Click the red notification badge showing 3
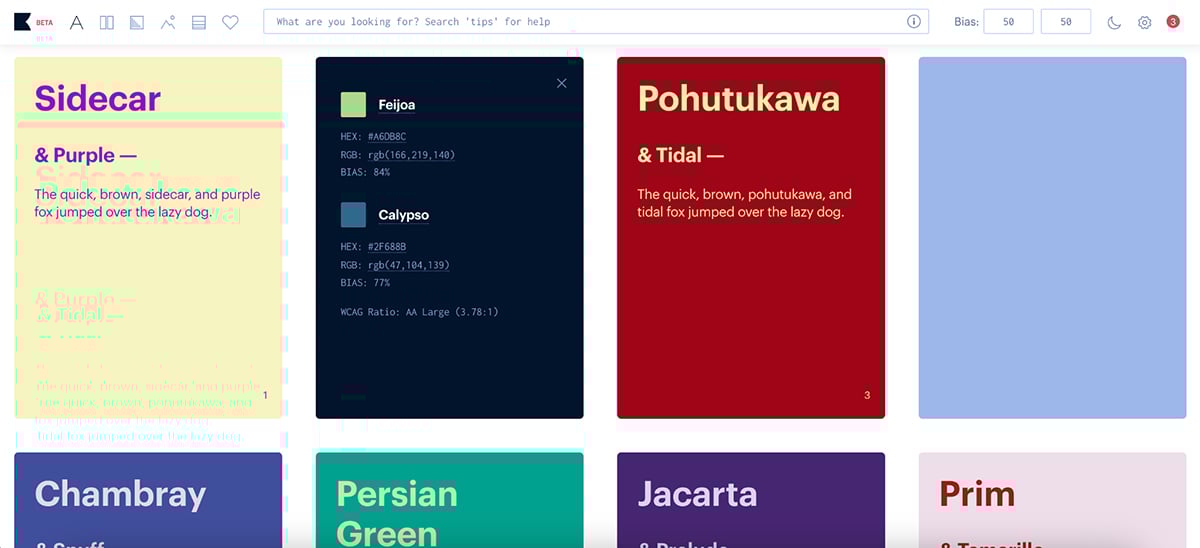The width and height of the screenshot is (1200, 548). tap(1173, 22)
